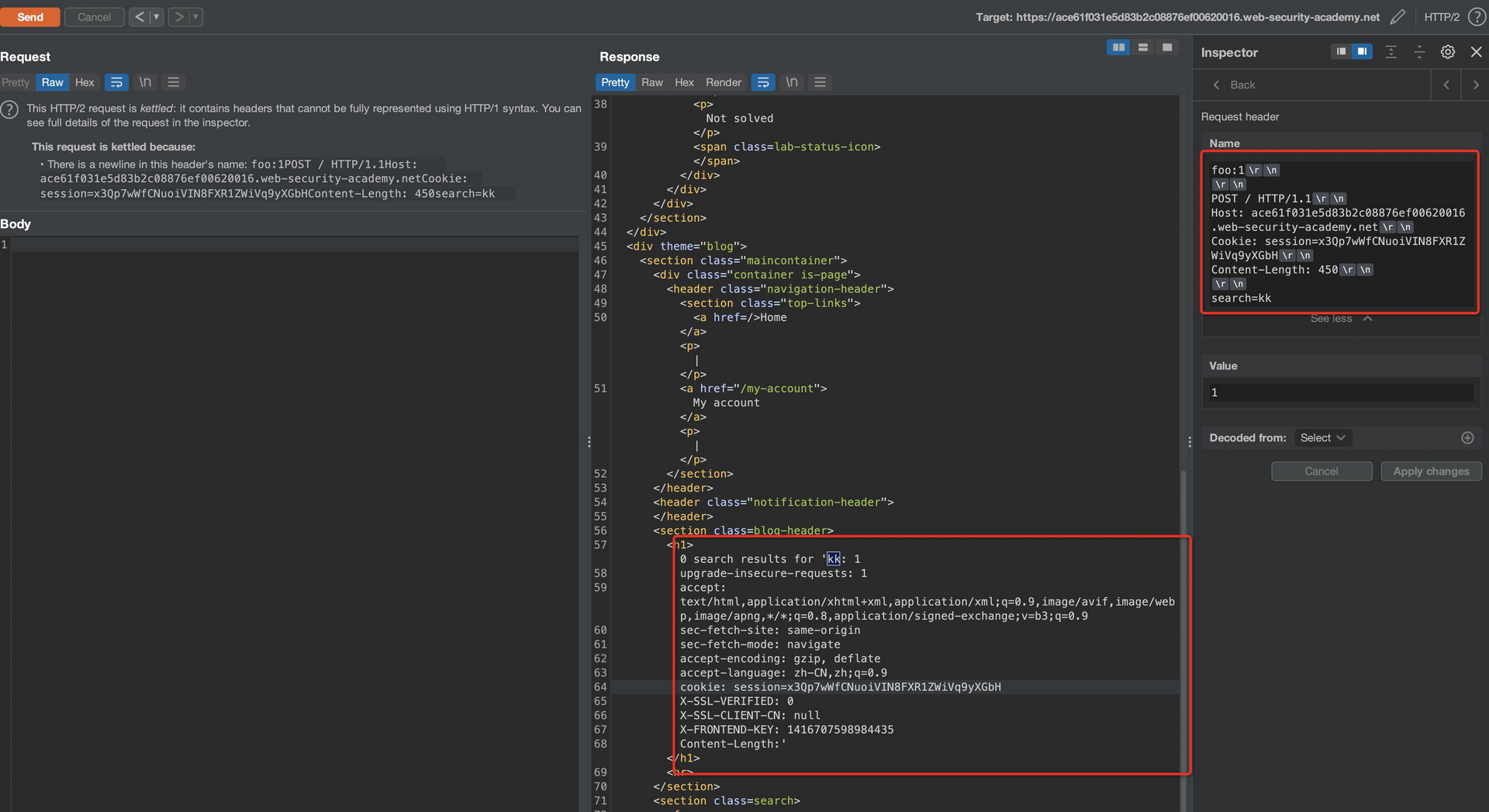This screenshot has width=1489, height=812.
Task: Edit the target with the pencil icon
Action: [1397, 16]
